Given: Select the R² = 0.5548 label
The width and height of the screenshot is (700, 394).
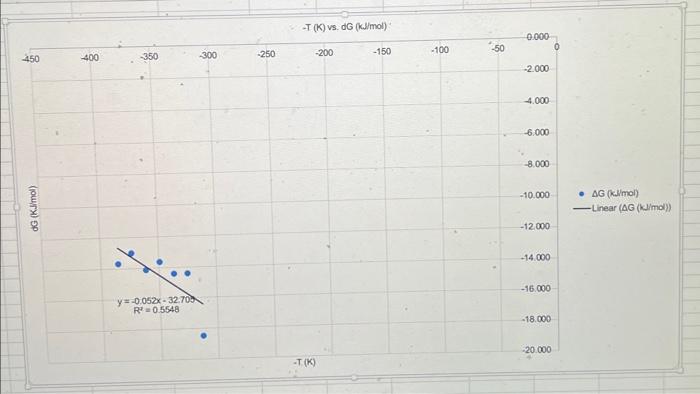Looking at the screenshot, I should point(156,310).
